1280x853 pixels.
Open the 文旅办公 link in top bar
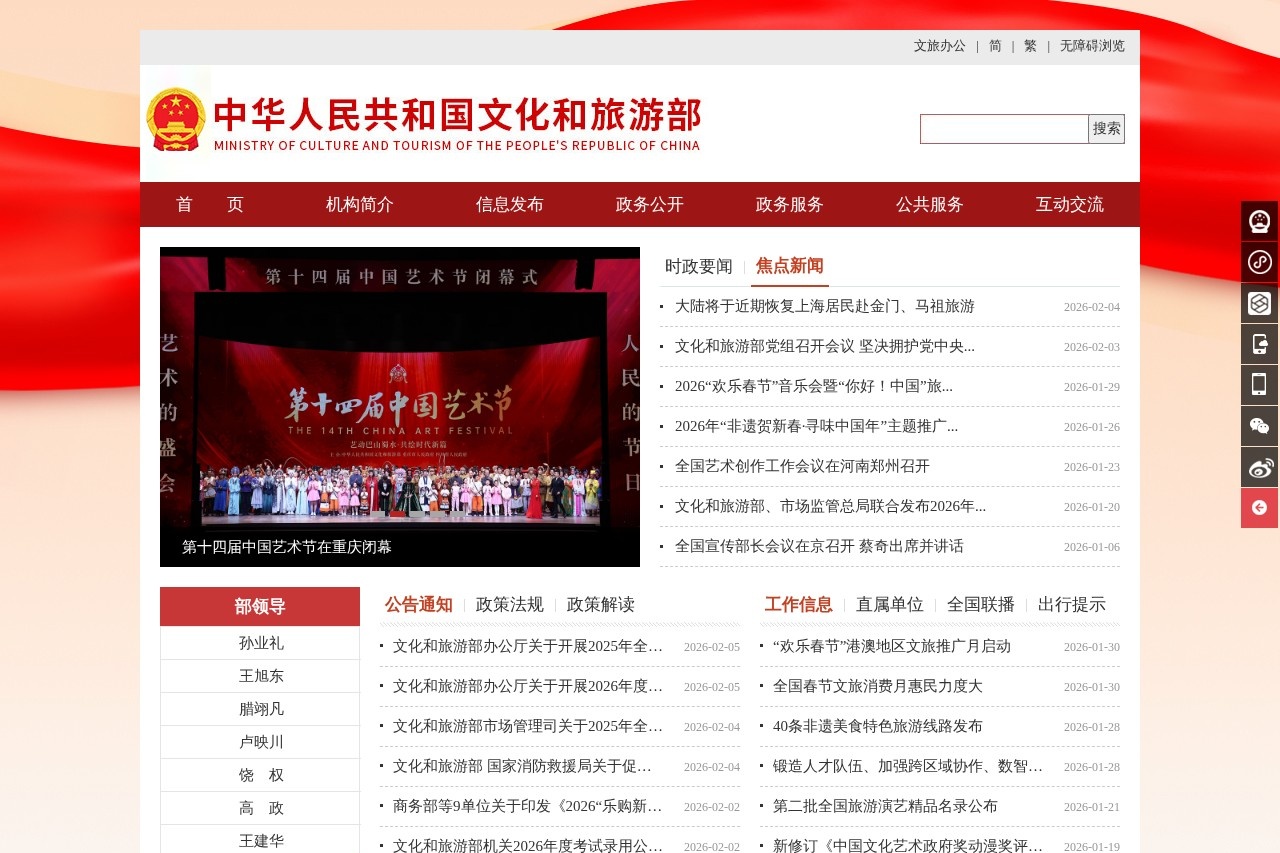[940, 46]
